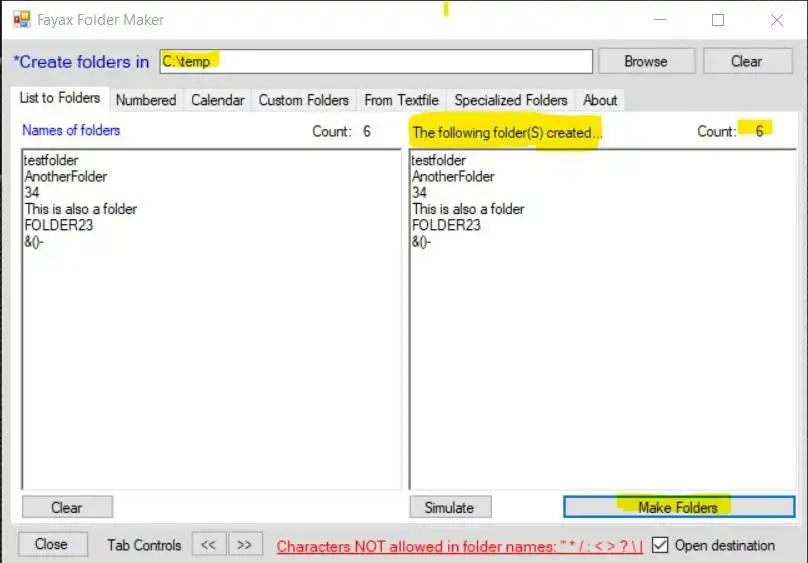Click the Close button at bottom left
The image size is (808, 563).
pos(53,544)
